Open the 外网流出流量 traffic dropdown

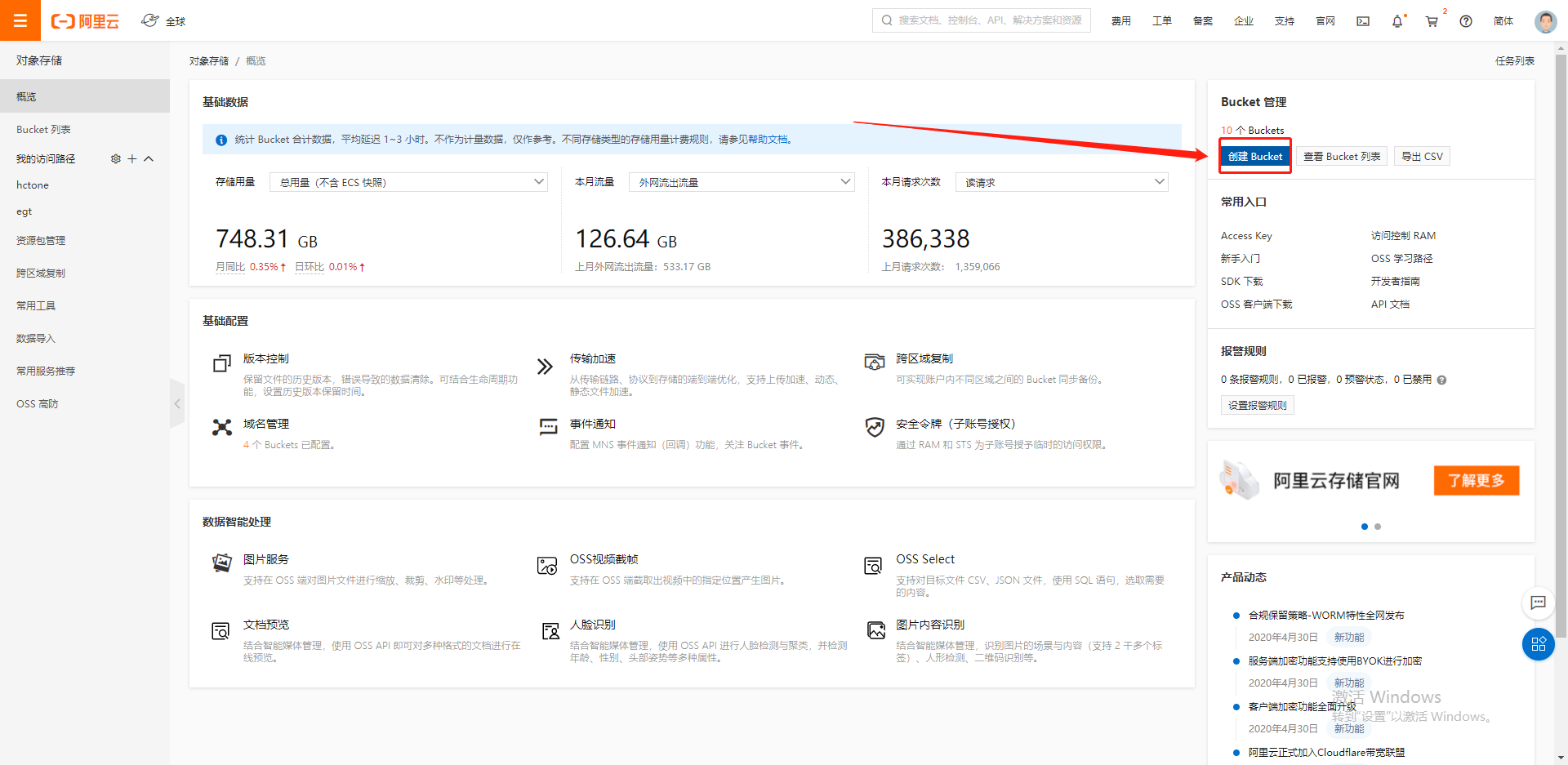pos(742,182)
